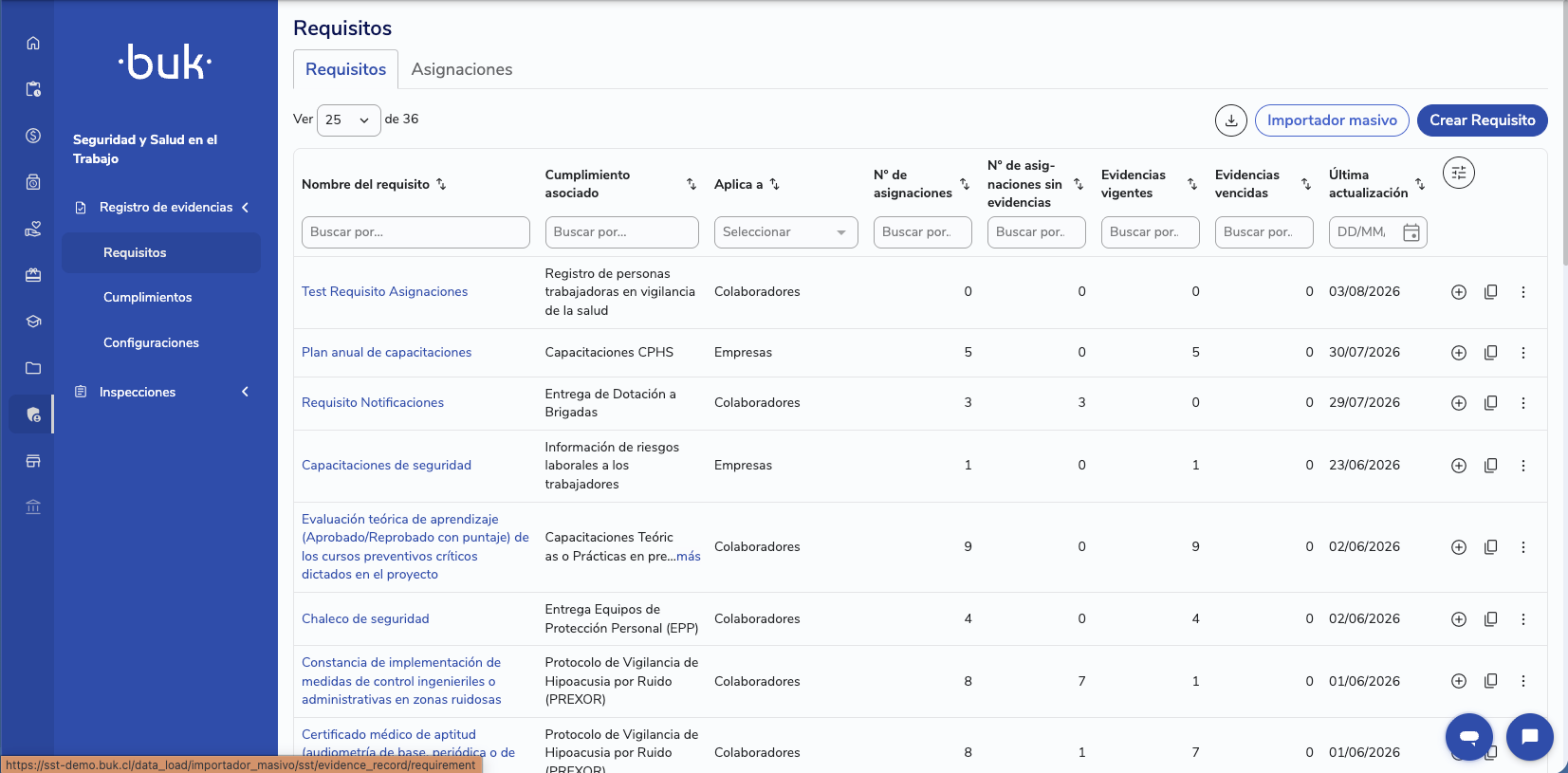The width and height of the screenshot is (1568, 773).
Task: Expand truncated text with the más link
Action: pos(689,557)
